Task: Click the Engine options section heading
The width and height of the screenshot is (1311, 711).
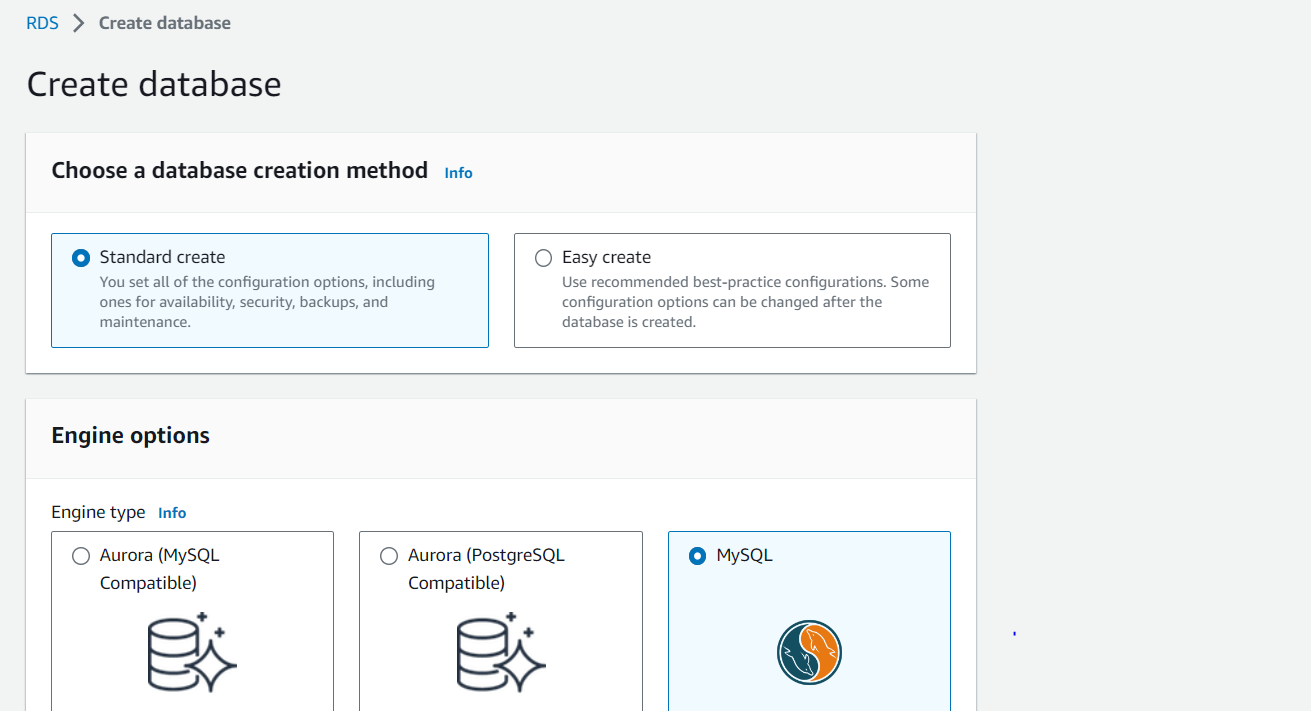Action: point(131,436)
